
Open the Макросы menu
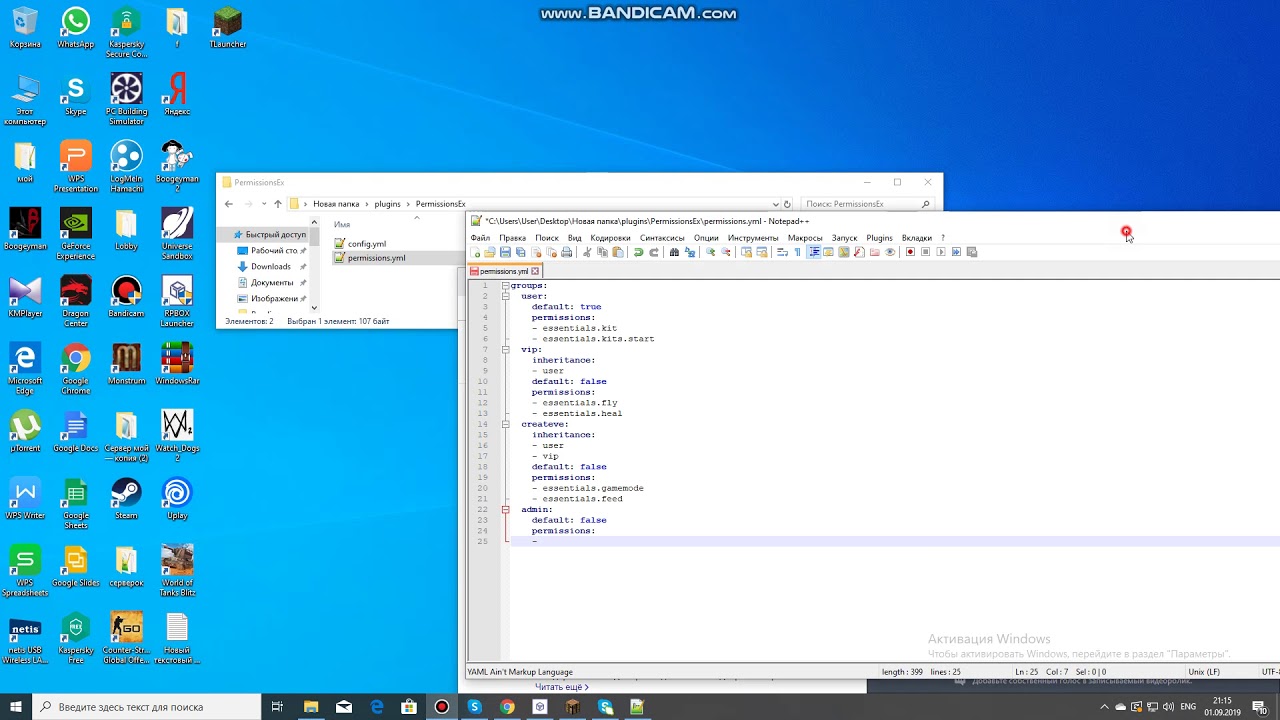pyautogui.click(x=805, y=238)
